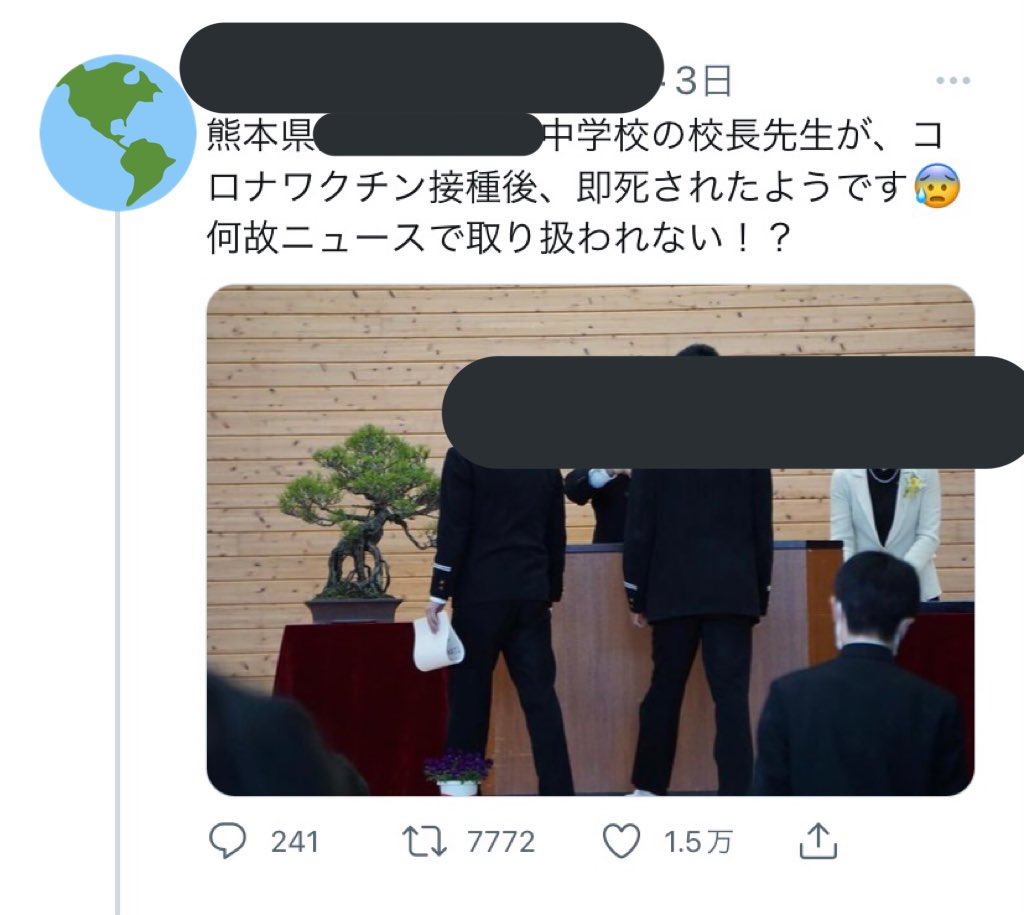Tap the retweet arrows icon
This screenshot has height=915, width=1024.
coord(424,841)
